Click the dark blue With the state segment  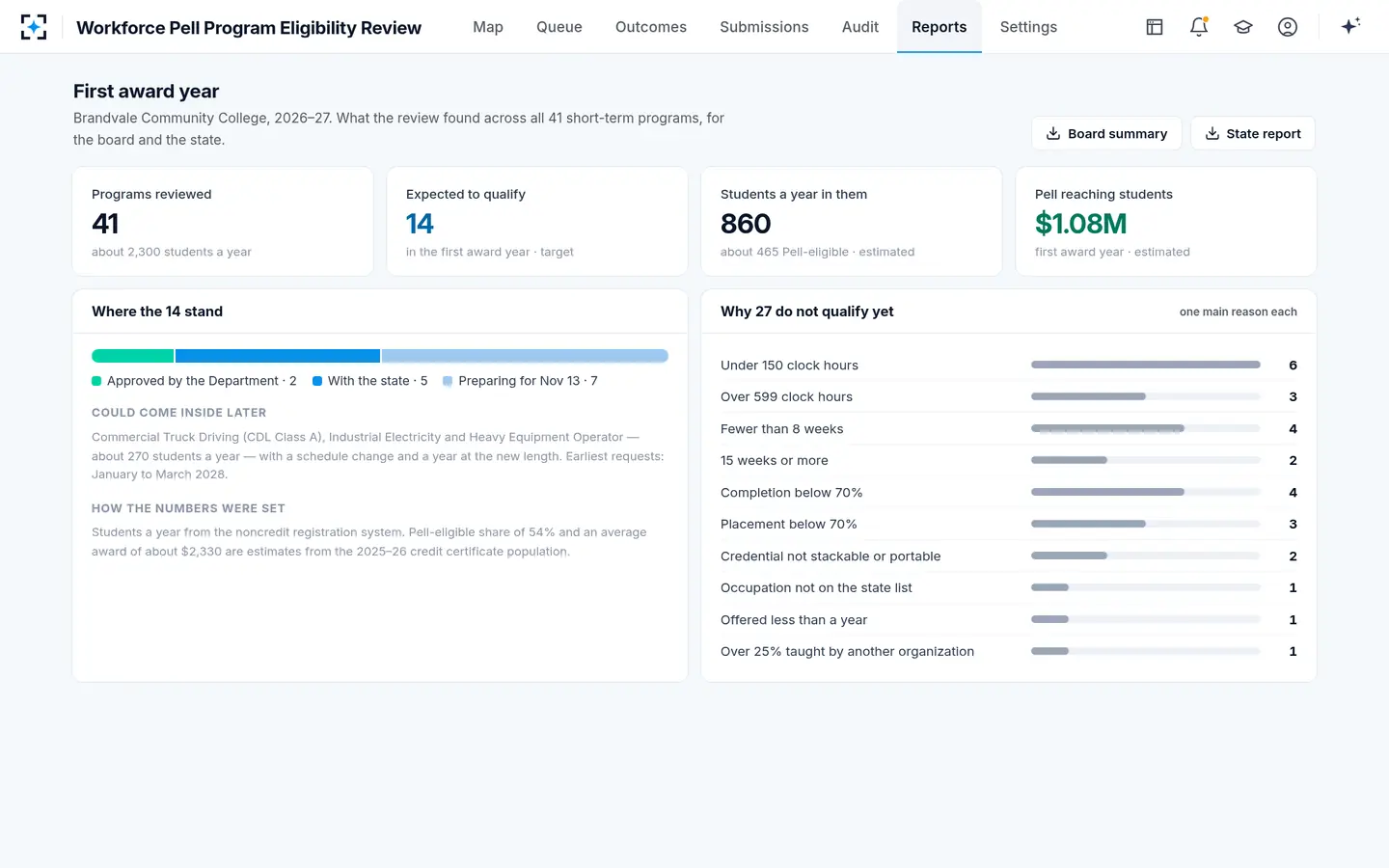tap(278, 356)
